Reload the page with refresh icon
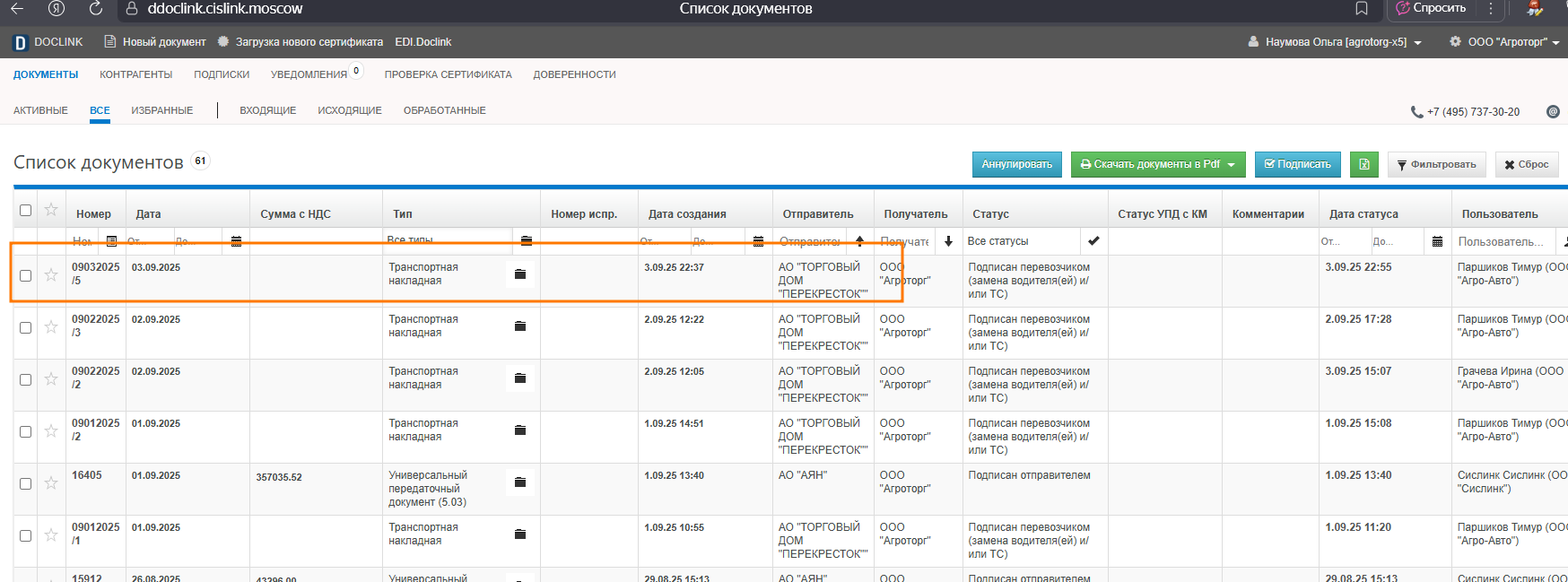Viewport: 1568px width, 582px height. click(96, 9)
